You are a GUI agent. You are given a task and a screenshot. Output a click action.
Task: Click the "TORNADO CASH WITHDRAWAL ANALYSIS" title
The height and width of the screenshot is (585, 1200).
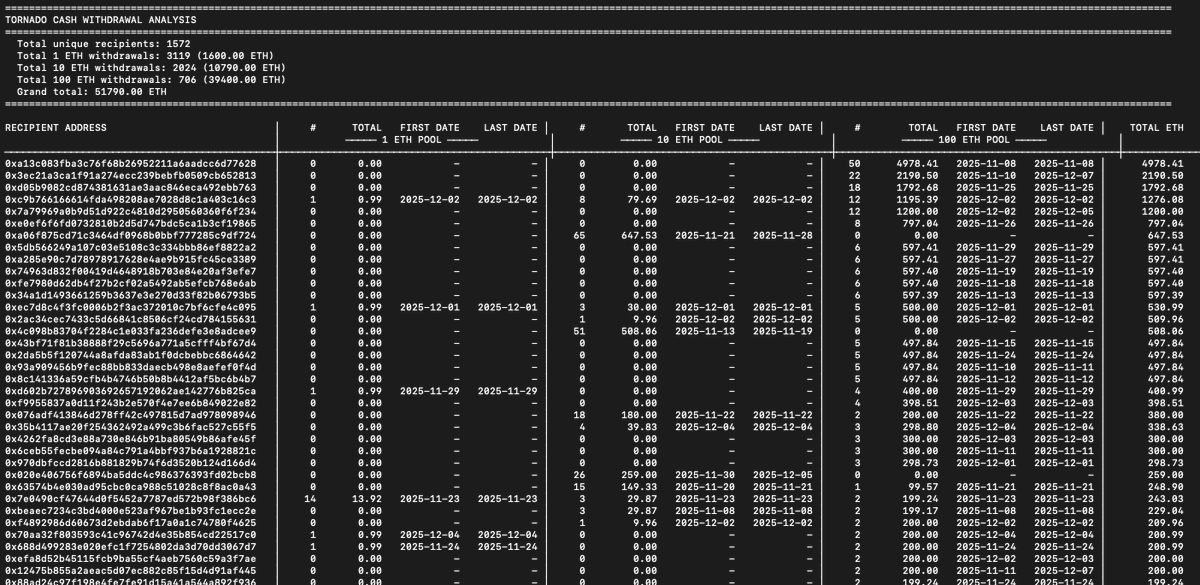point(101,19)
